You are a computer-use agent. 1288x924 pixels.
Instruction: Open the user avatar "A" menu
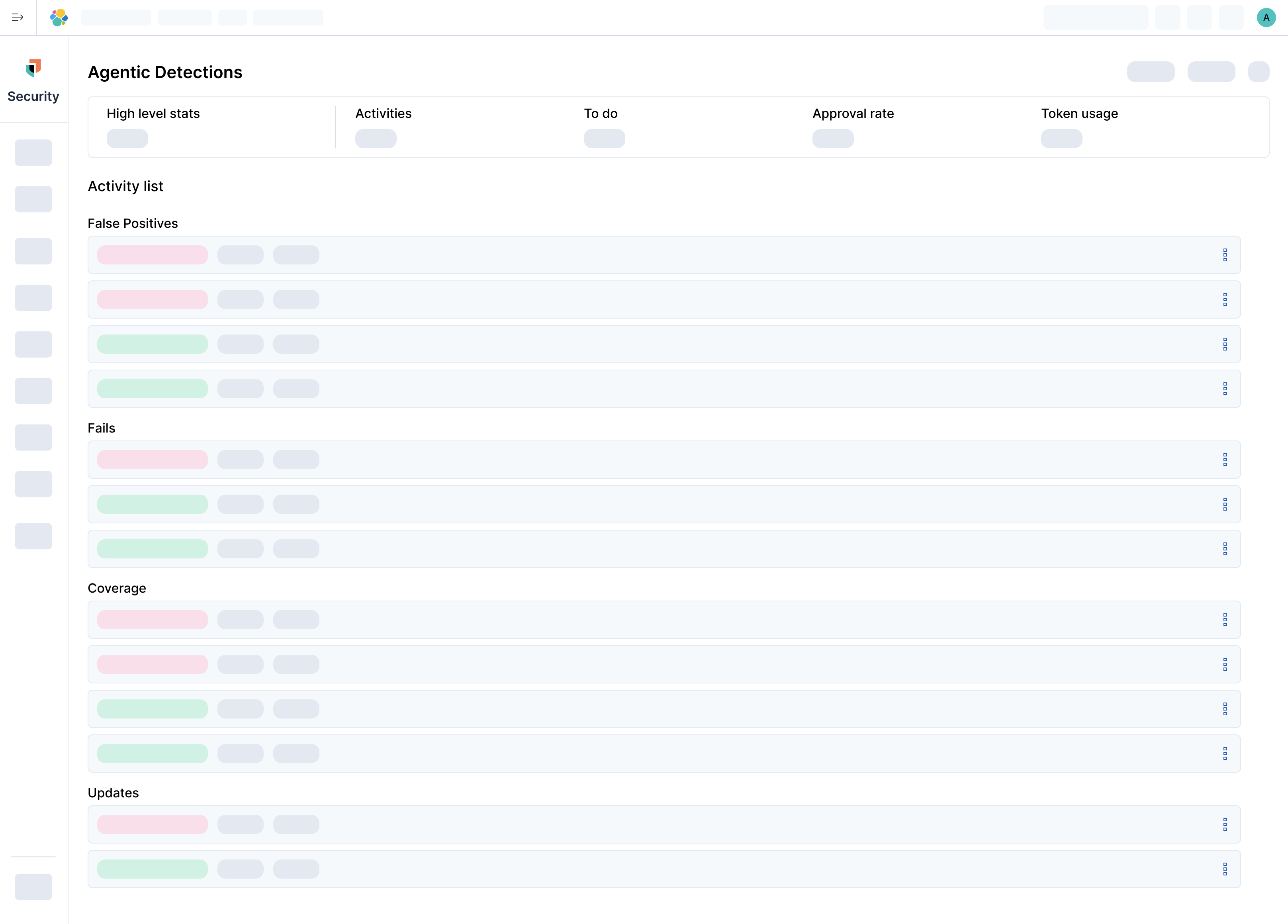pyautogui.click(x=1266, y=18)
